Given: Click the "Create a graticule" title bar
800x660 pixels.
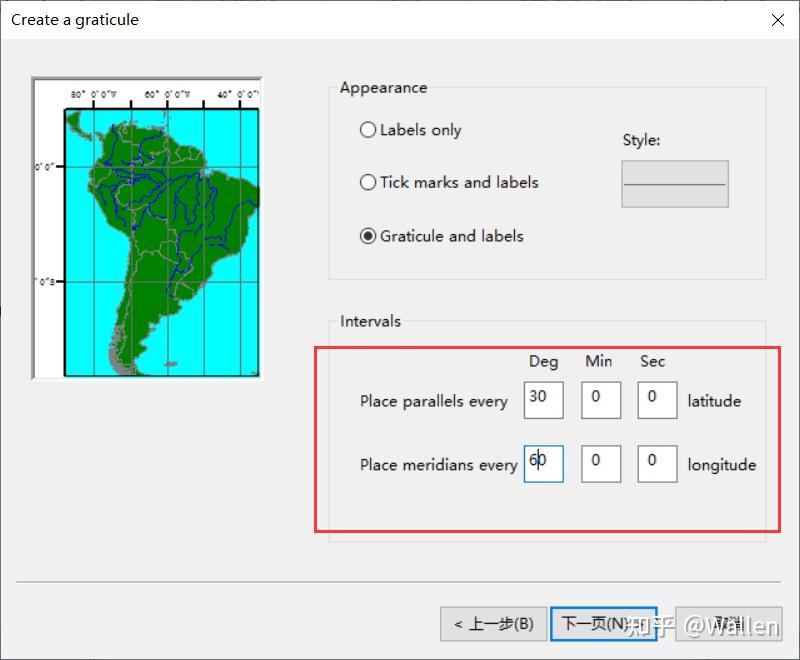Looking at the screenshot, I should pos(73,19).
